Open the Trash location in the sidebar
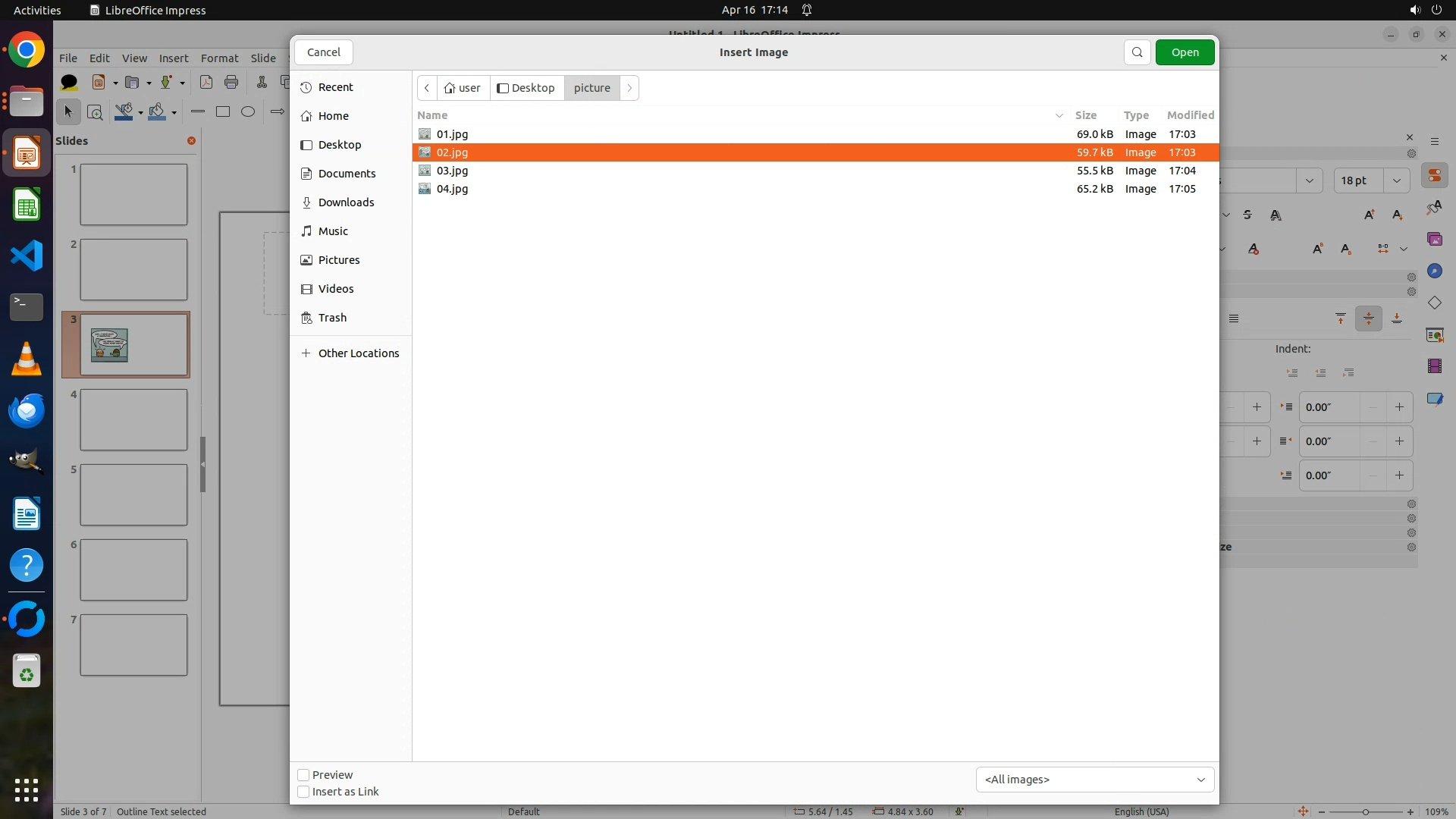Viewport: 1456px width, 819px height. click(x=332, y=318)
